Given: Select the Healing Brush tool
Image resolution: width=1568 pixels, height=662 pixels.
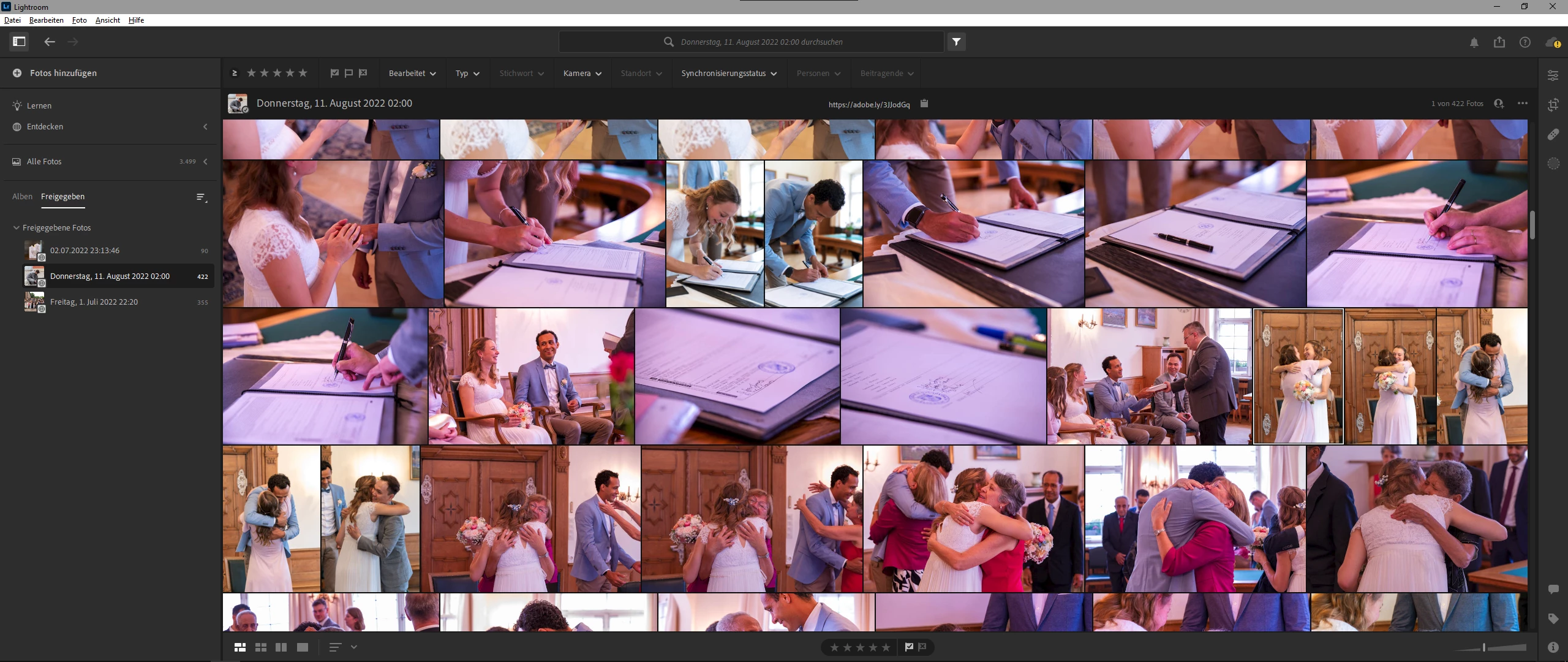Looking at the screenshot, I should [x=1553, y=134].
